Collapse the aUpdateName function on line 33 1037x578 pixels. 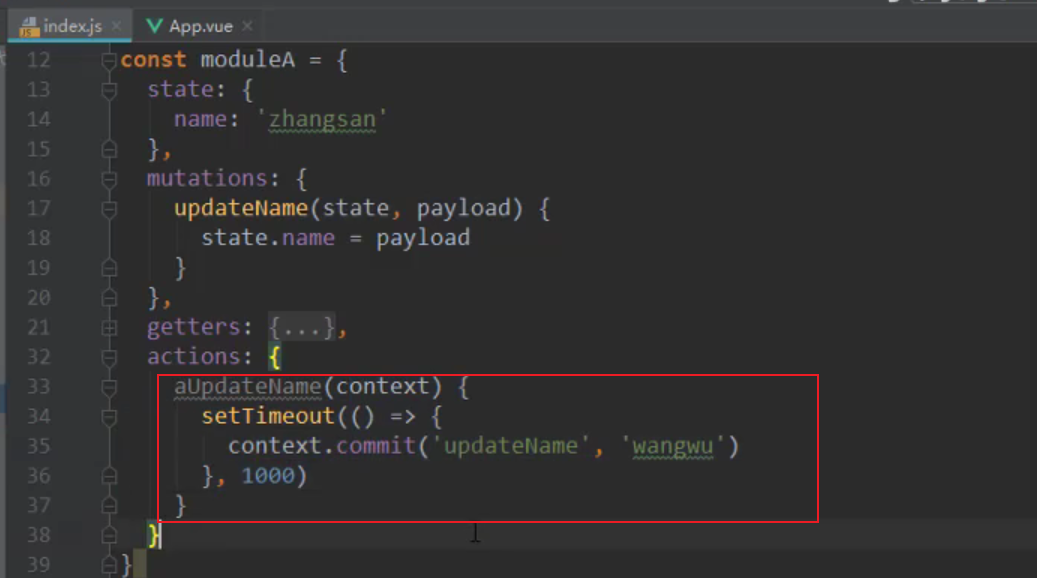point(109,388)
